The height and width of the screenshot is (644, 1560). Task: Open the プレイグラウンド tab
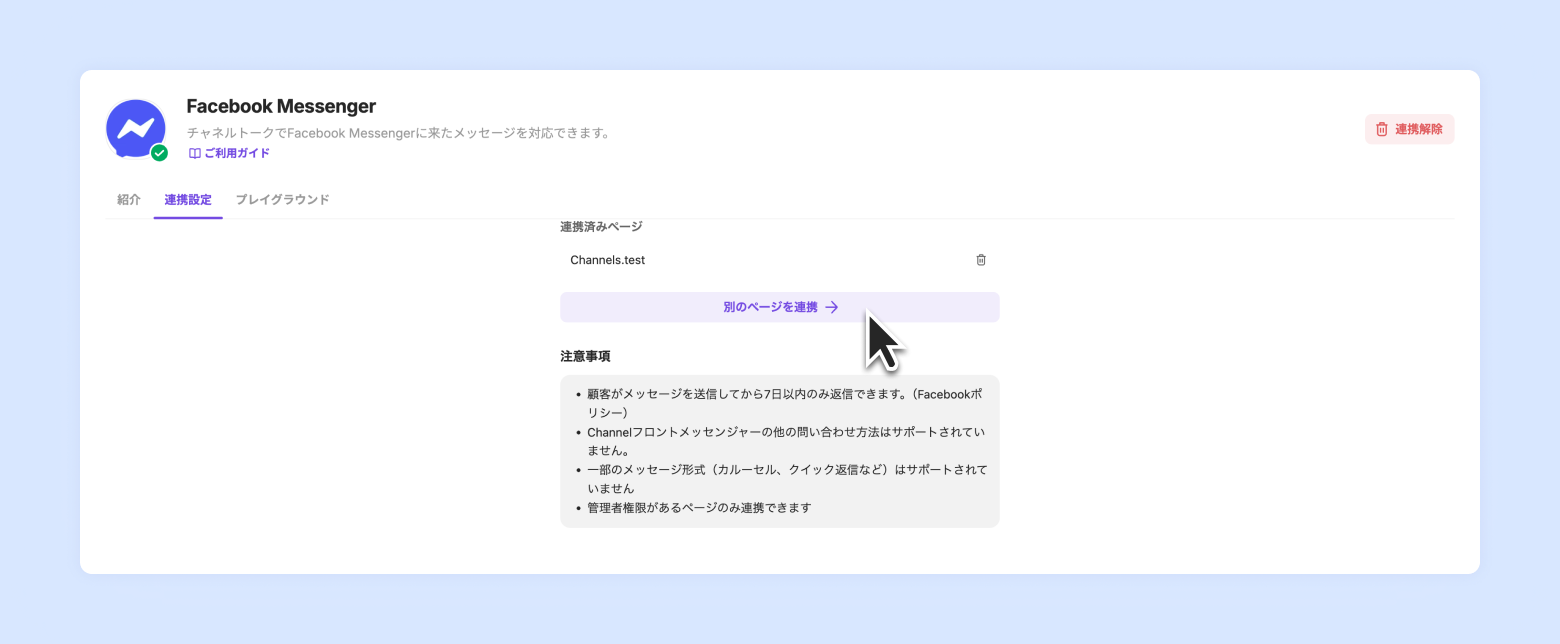click(x=283, y=199)
